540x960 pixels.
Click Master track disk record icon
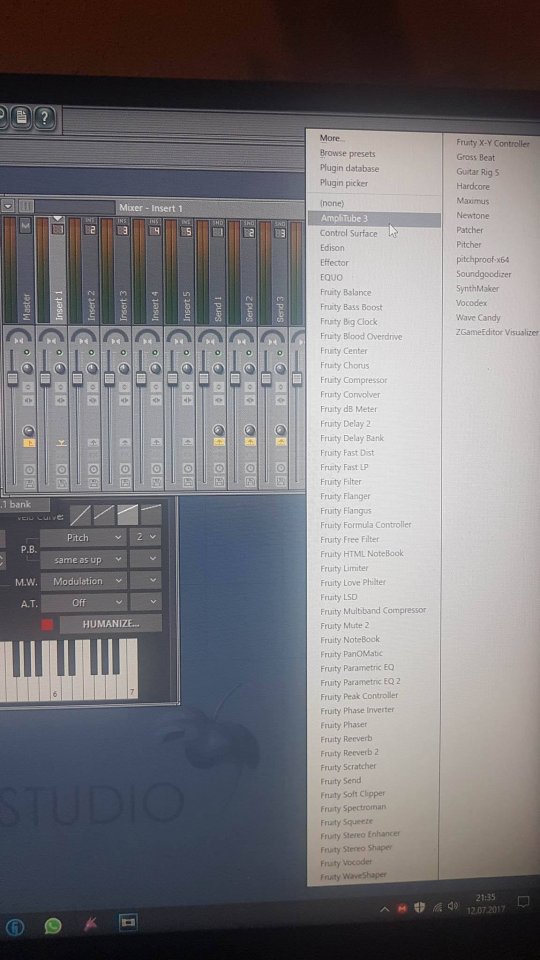29,484
